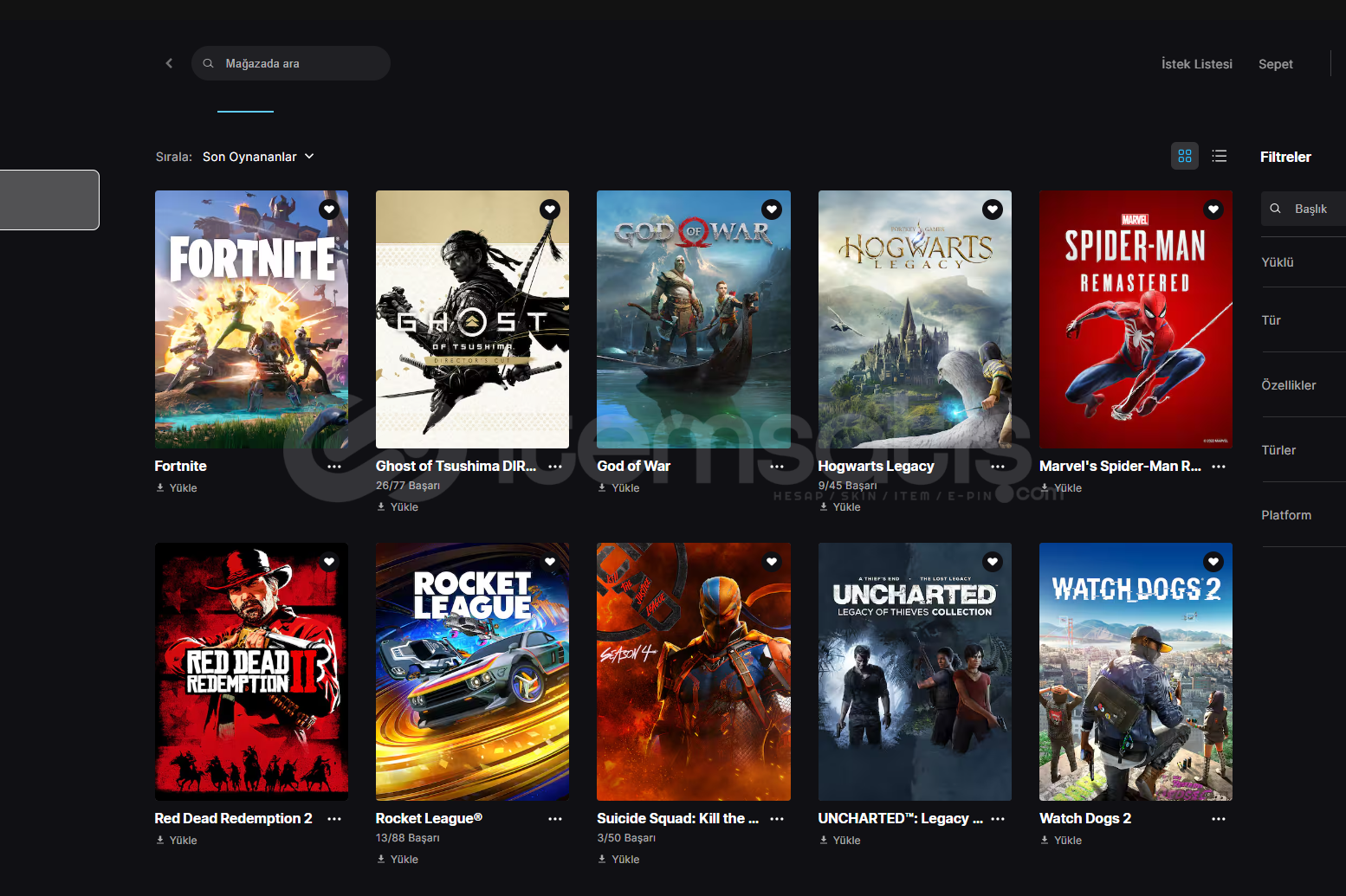Open the Sepet cart link
Viewport: 1346px width, 896px height.
pos(1276,64)
